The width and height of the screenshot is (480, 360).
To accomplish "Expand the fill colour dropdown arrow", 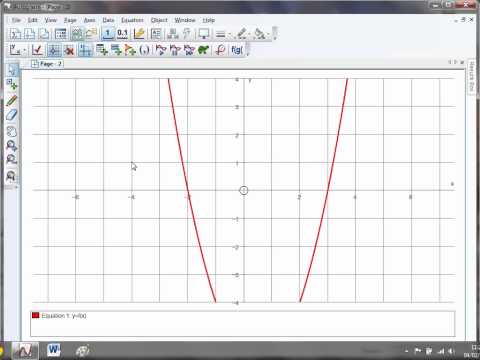I will pos(269,34).
